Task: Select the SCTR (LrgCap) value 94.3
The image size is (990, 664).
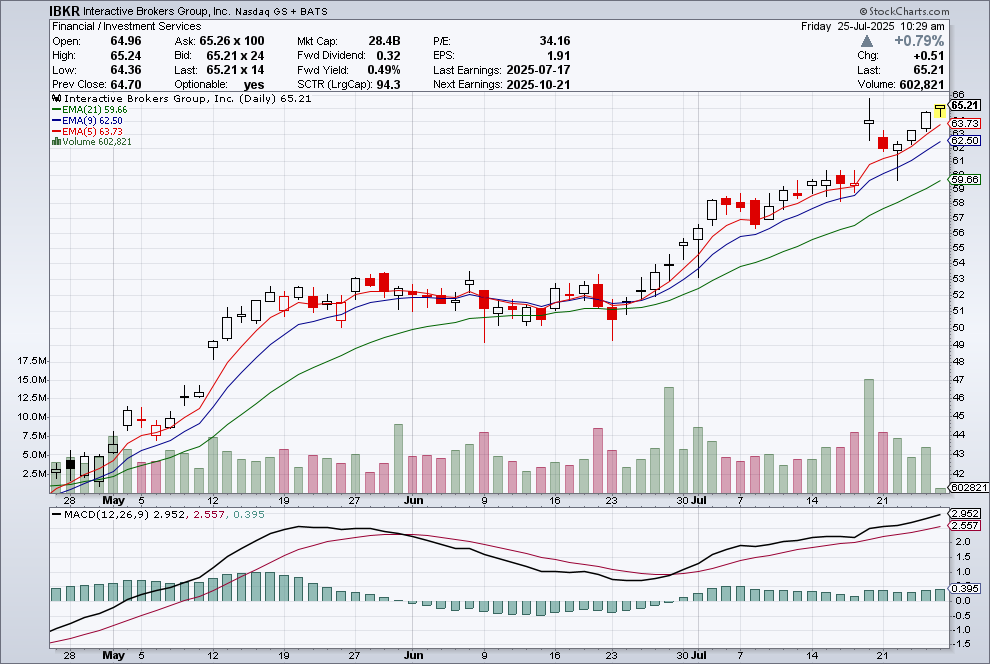Action: pyautogui.click(x=388, y=85)
